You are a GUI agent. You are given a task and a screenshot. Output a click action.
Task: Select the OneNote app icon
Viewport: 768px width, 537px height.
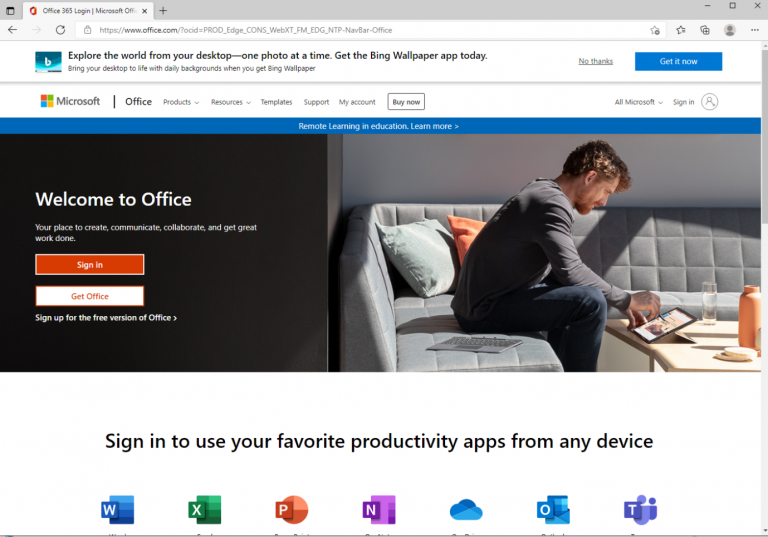[x=378, y=510]
